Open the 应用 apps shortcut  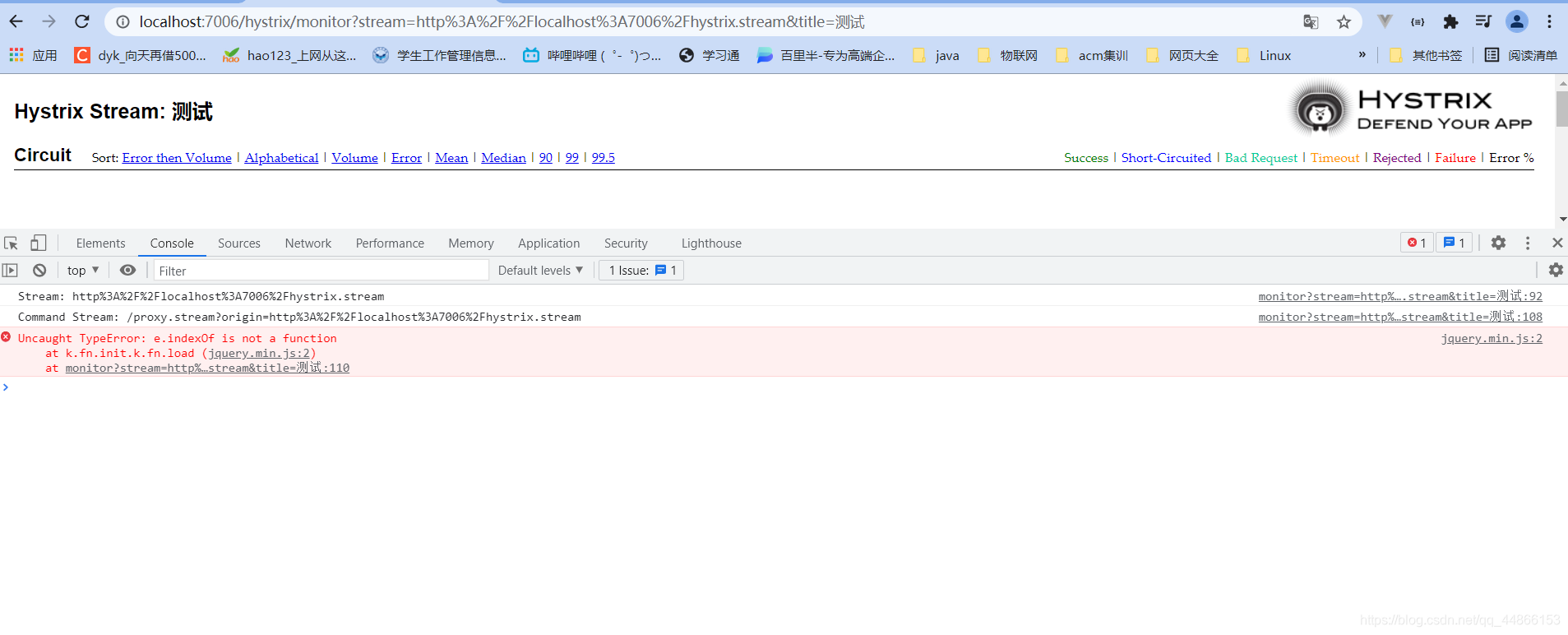(x=33, y=55)
